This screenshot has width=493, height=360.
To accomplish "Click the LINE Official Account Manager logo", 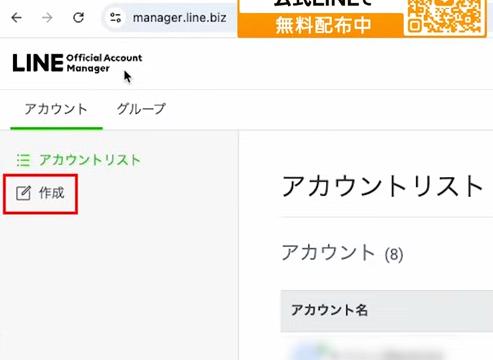I will point(77,63).
